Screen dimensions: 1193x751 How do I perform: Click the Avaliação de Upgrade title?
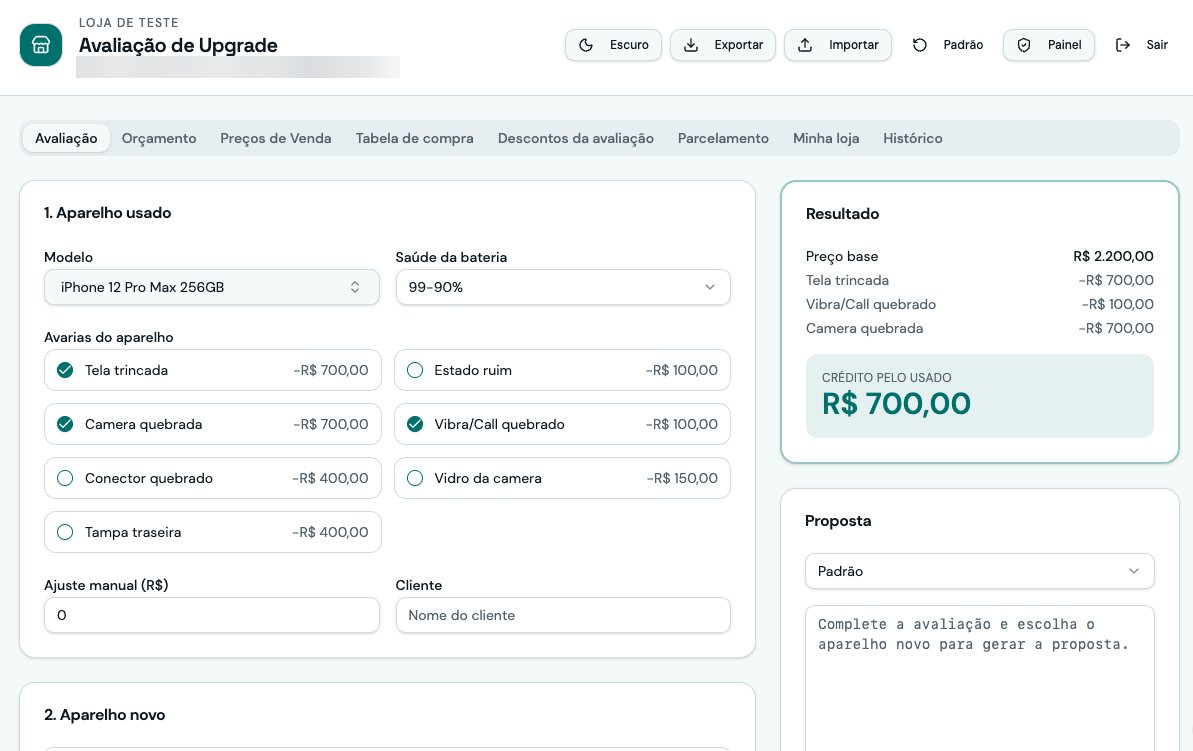coord(178,46)
